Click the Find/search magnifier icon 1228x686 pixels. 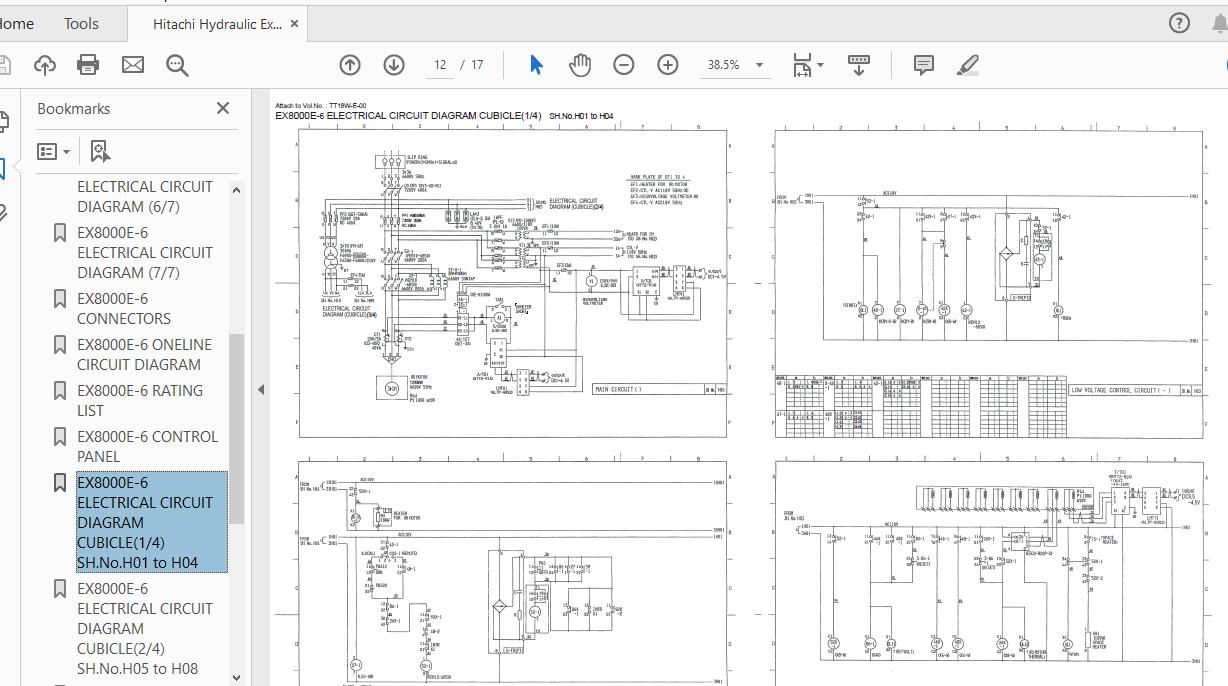pyautogui.click(x=177, y=64)
